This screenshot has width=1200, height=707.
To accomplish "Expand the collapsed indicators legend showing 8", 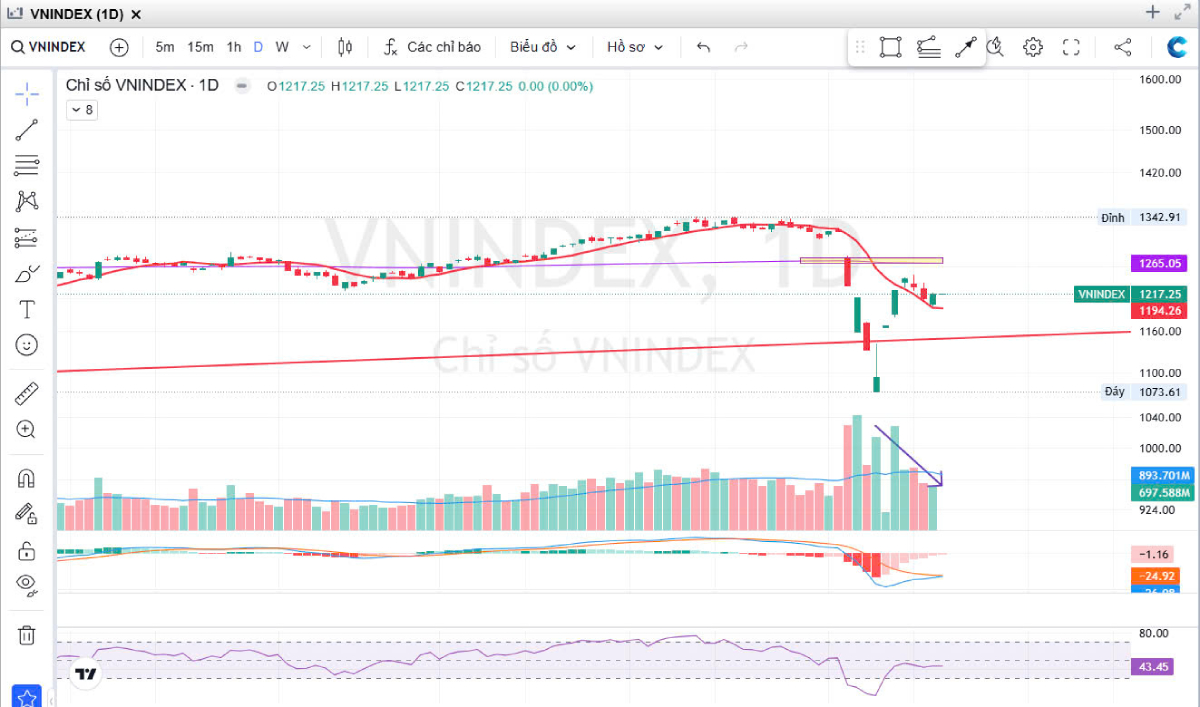I will coord(81,110).
